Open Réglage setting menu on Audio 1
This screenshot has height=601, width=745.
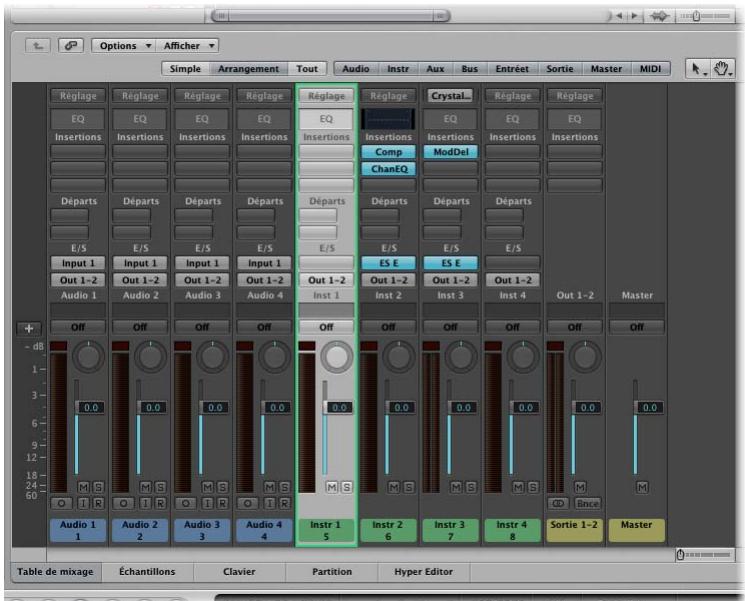(78, 95)
